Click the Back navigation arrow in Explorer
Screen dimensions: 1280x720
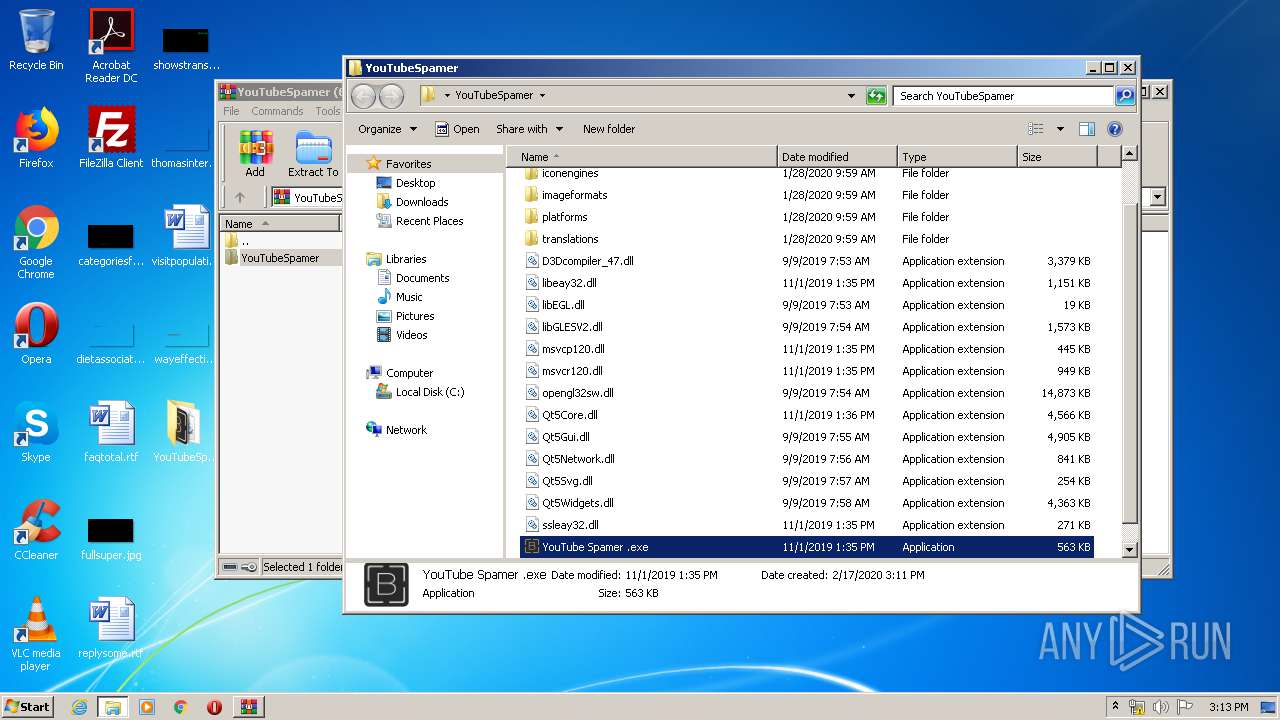[x=363, y=96]
